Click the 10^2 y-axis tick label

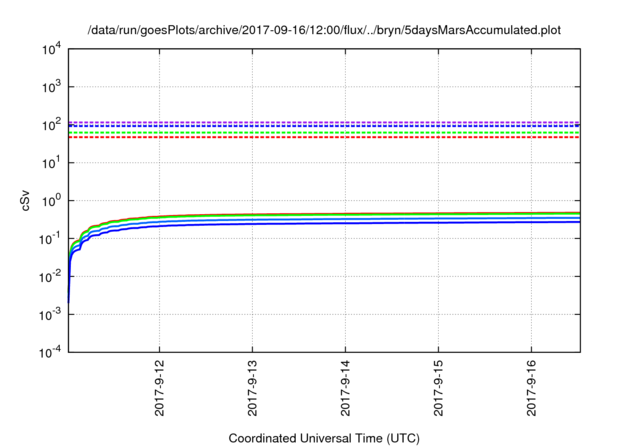tap(51, 125)
